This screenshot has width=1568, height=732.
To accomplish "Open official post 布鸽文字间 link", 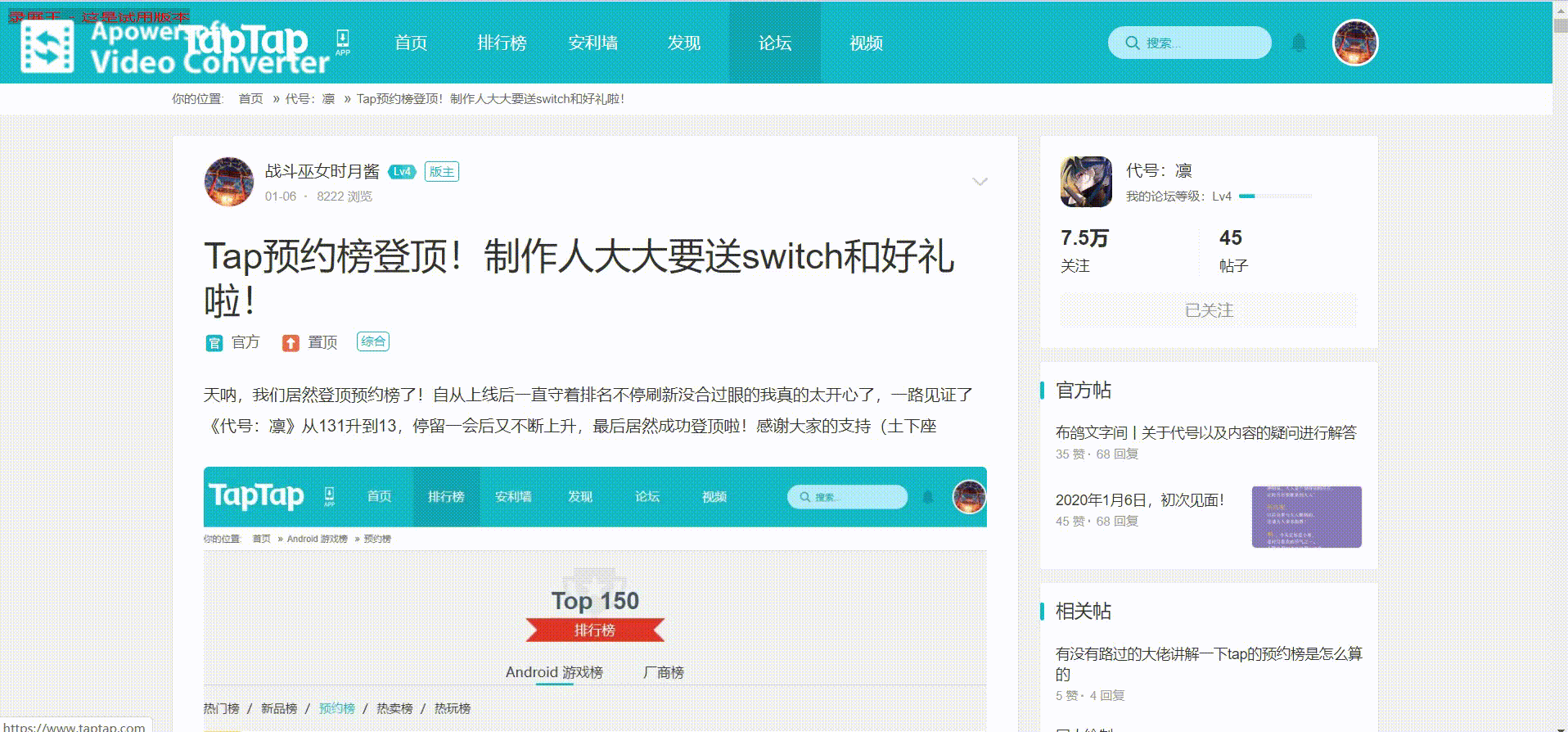I will 1206,432.
